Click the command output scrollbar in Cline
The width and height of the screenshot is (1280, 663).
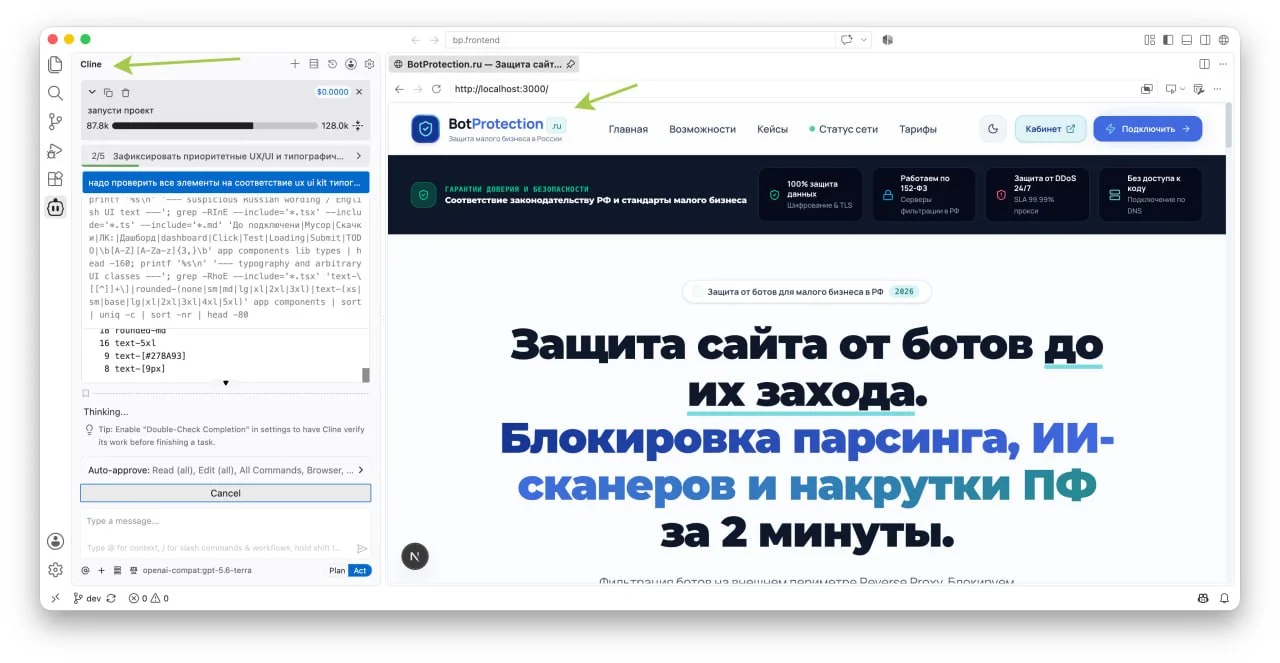[366, 375]
